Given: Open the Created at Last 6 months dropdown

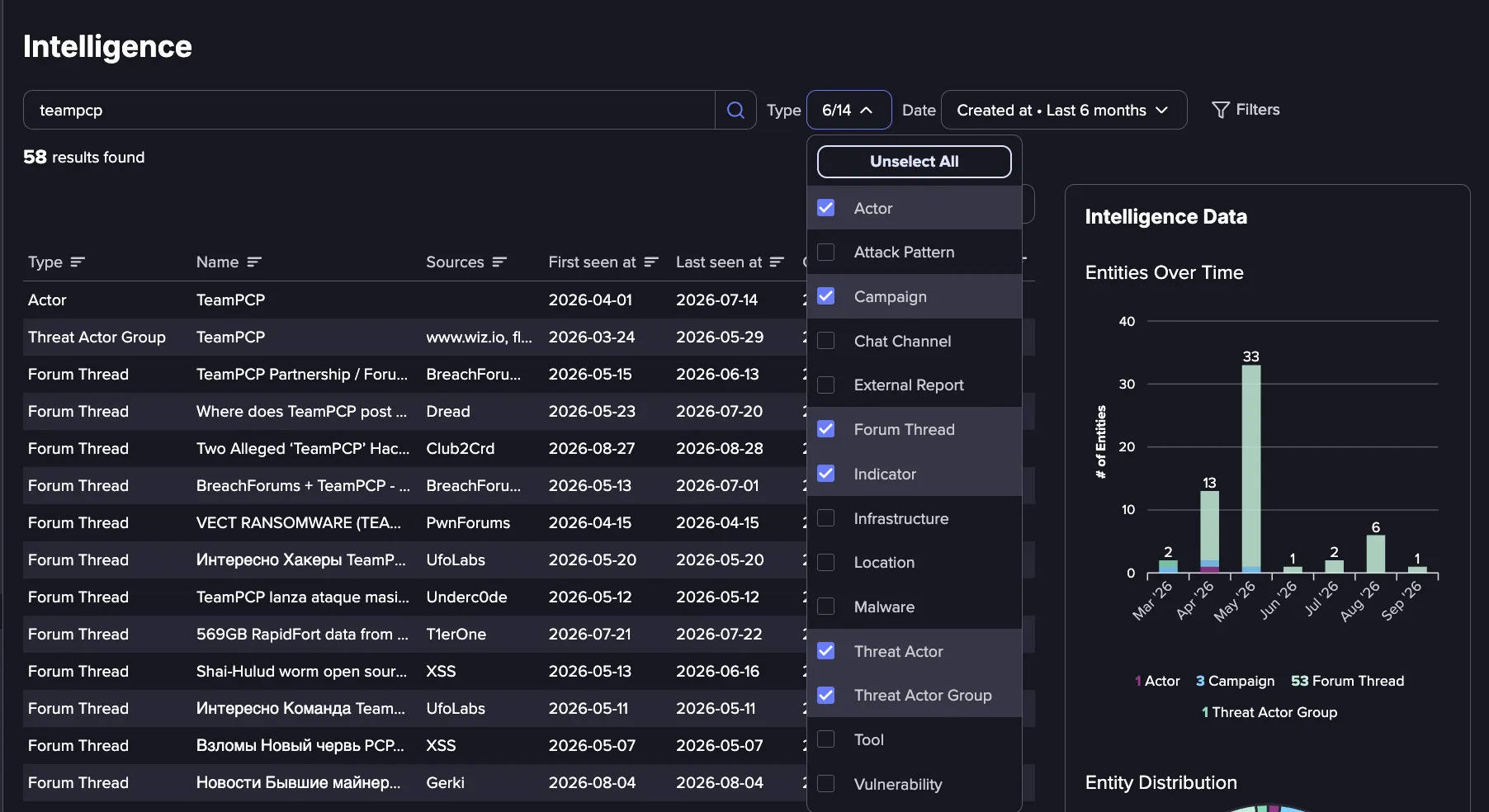Looking at the screenshot, I should point(1063,110).
